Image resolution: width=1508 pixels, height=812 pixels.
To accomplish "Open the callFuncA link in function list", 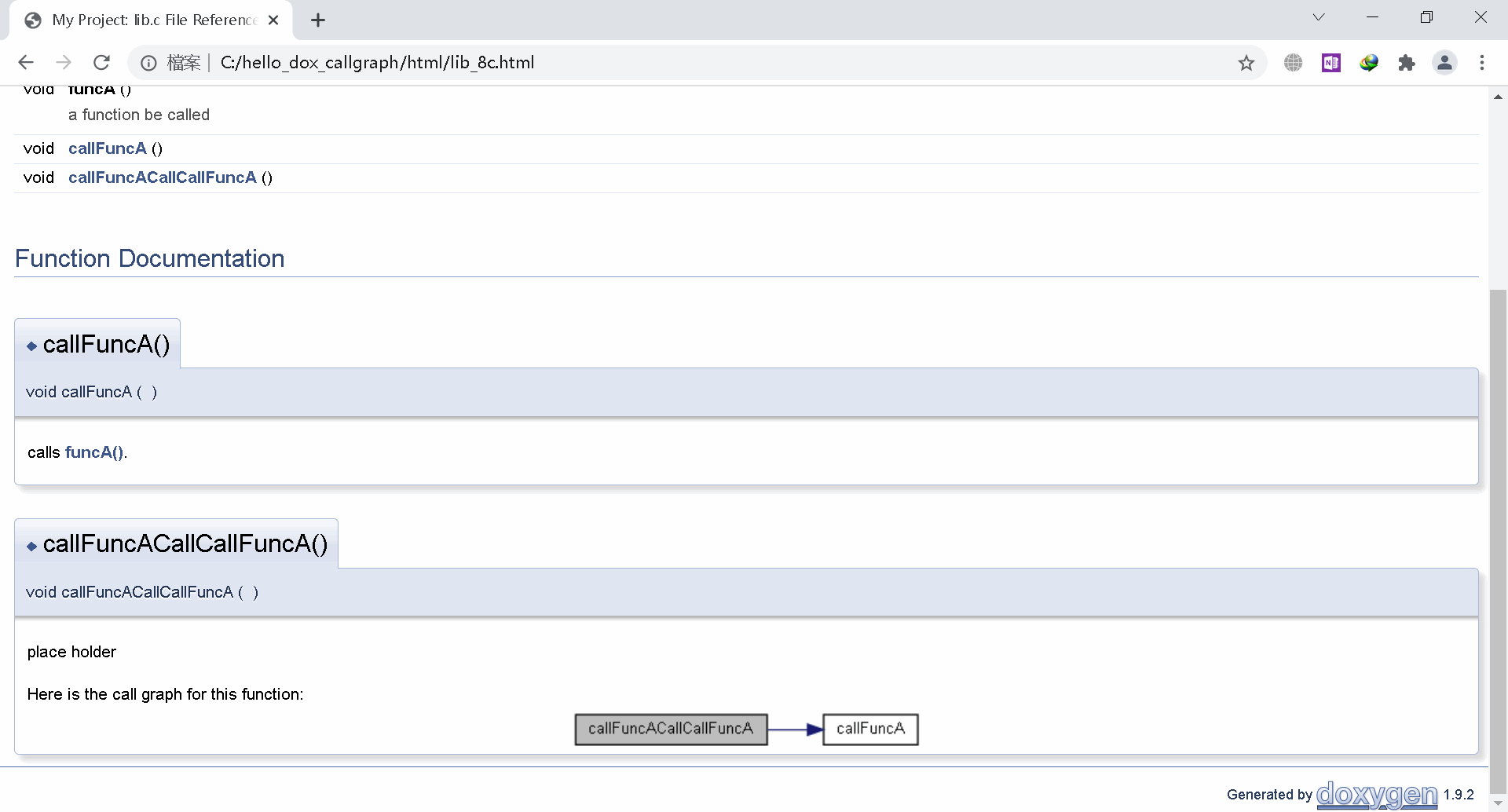I will coord(108,148).
